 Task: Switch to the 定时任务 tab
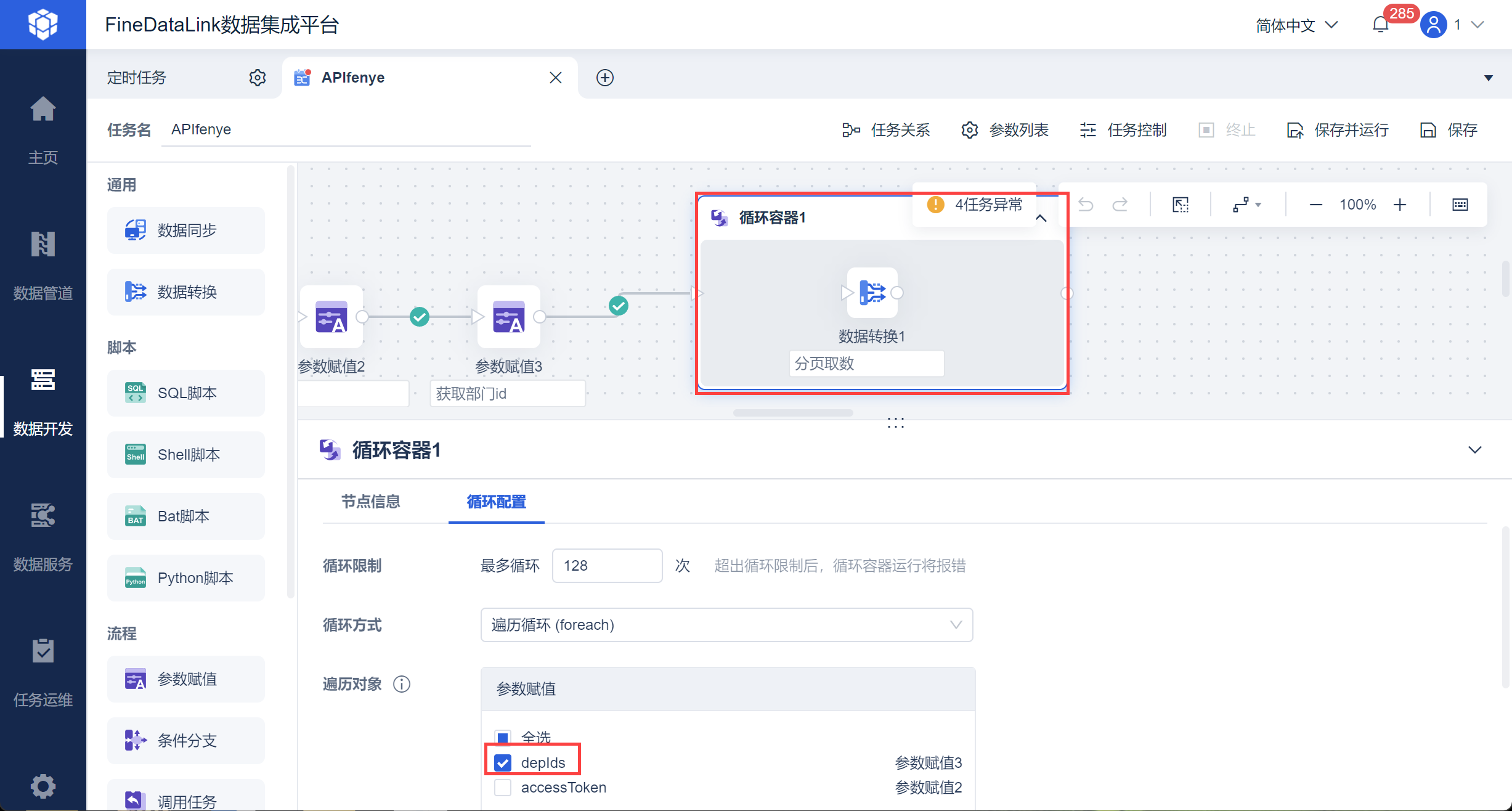pos(137,78)
